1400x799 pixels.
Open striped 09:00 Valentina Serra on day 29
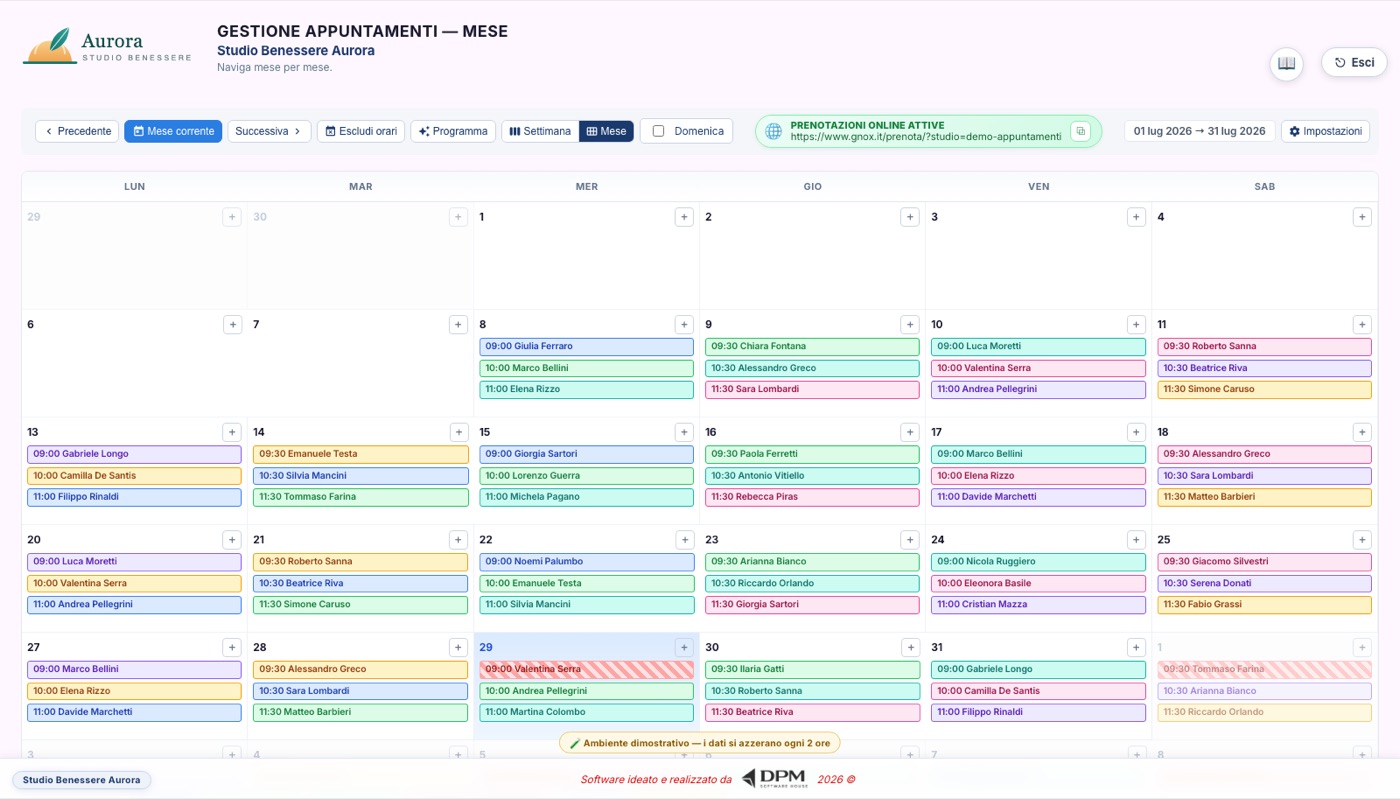pos(586,669)
